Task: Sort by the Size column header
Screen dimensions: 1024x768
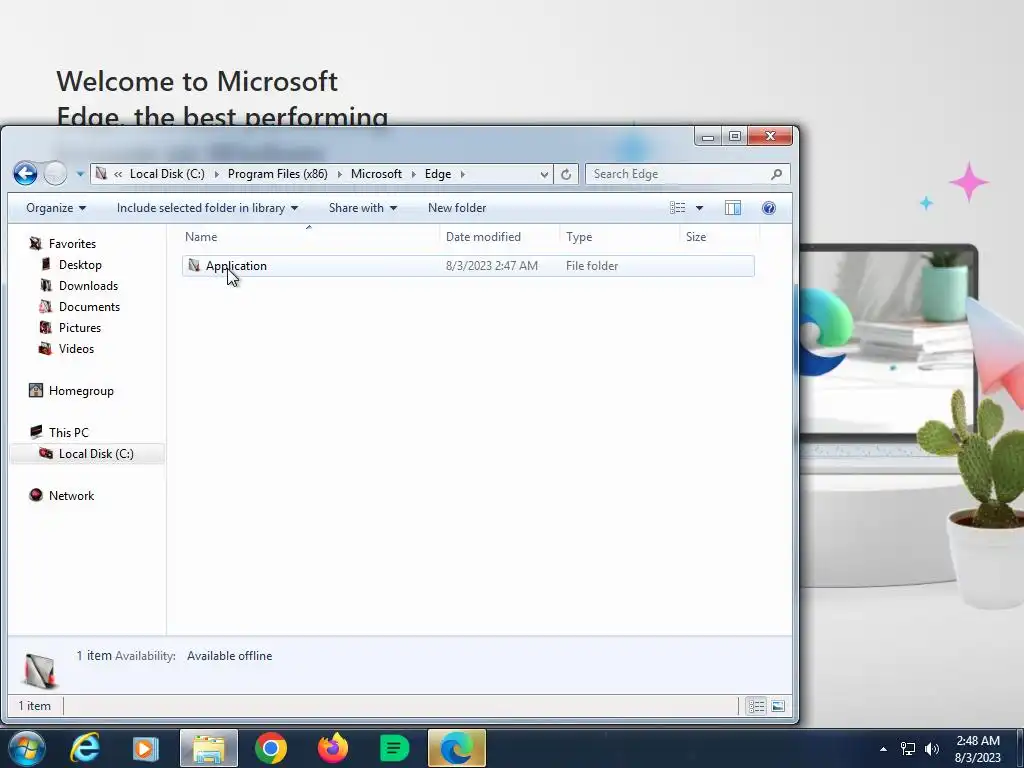Action: (x=718, y=236)
